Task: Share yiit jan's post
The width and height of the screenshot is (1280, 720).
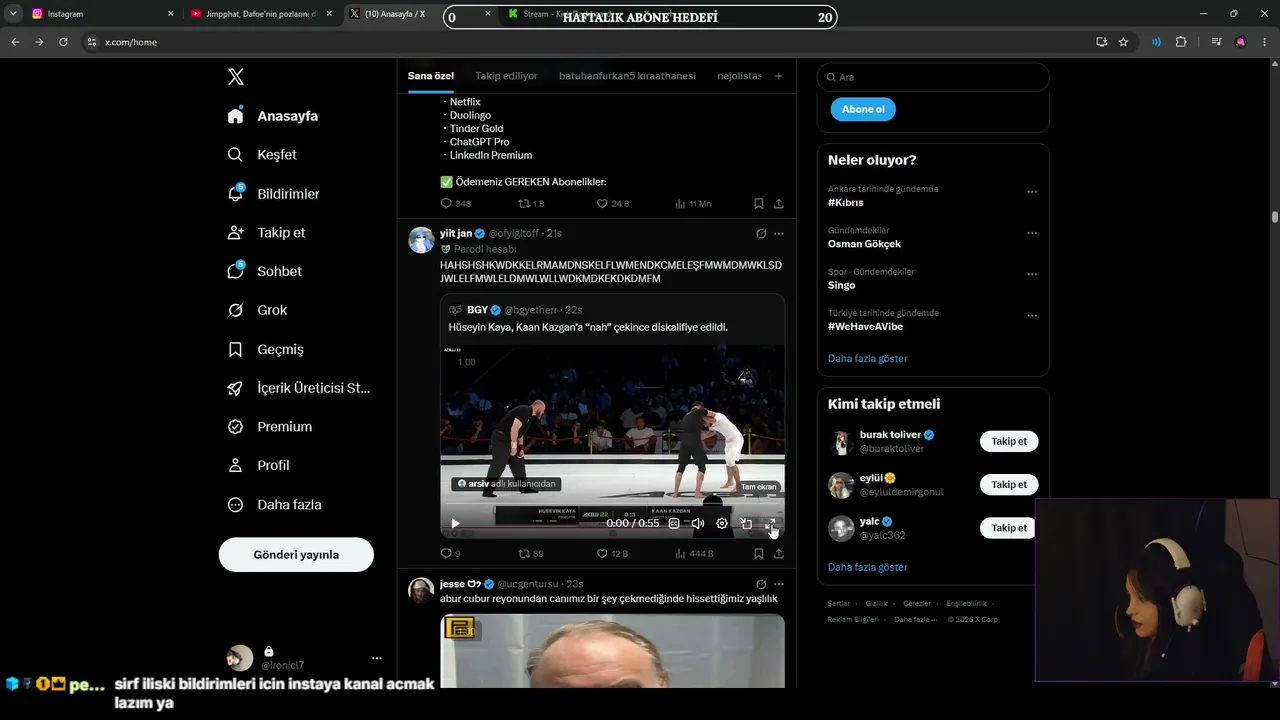Action: point(779,553)
